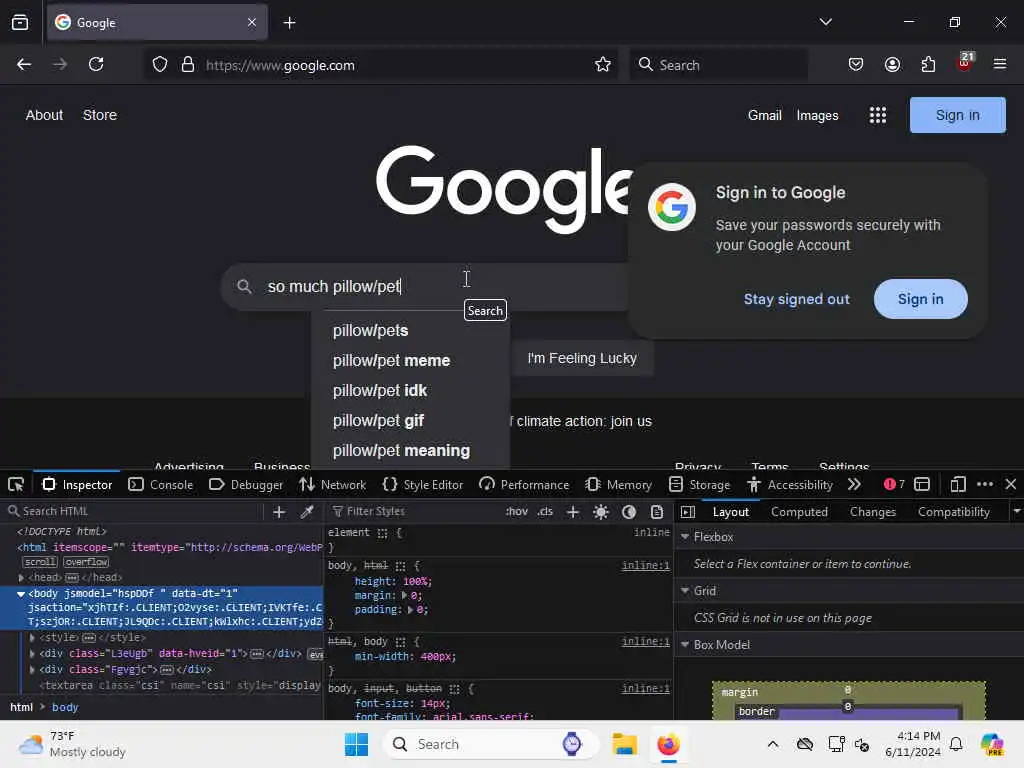The image size is (1024, 768).
Task: Toggle the 3-pane inspector sidebar
Action: (x=688, y=512)
